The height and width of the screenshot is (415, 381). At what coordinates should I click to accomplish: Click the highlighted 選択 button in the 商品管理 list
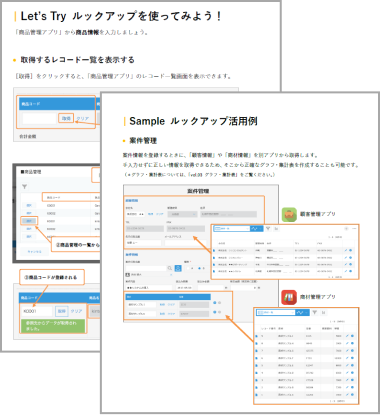tap(29, 221)
